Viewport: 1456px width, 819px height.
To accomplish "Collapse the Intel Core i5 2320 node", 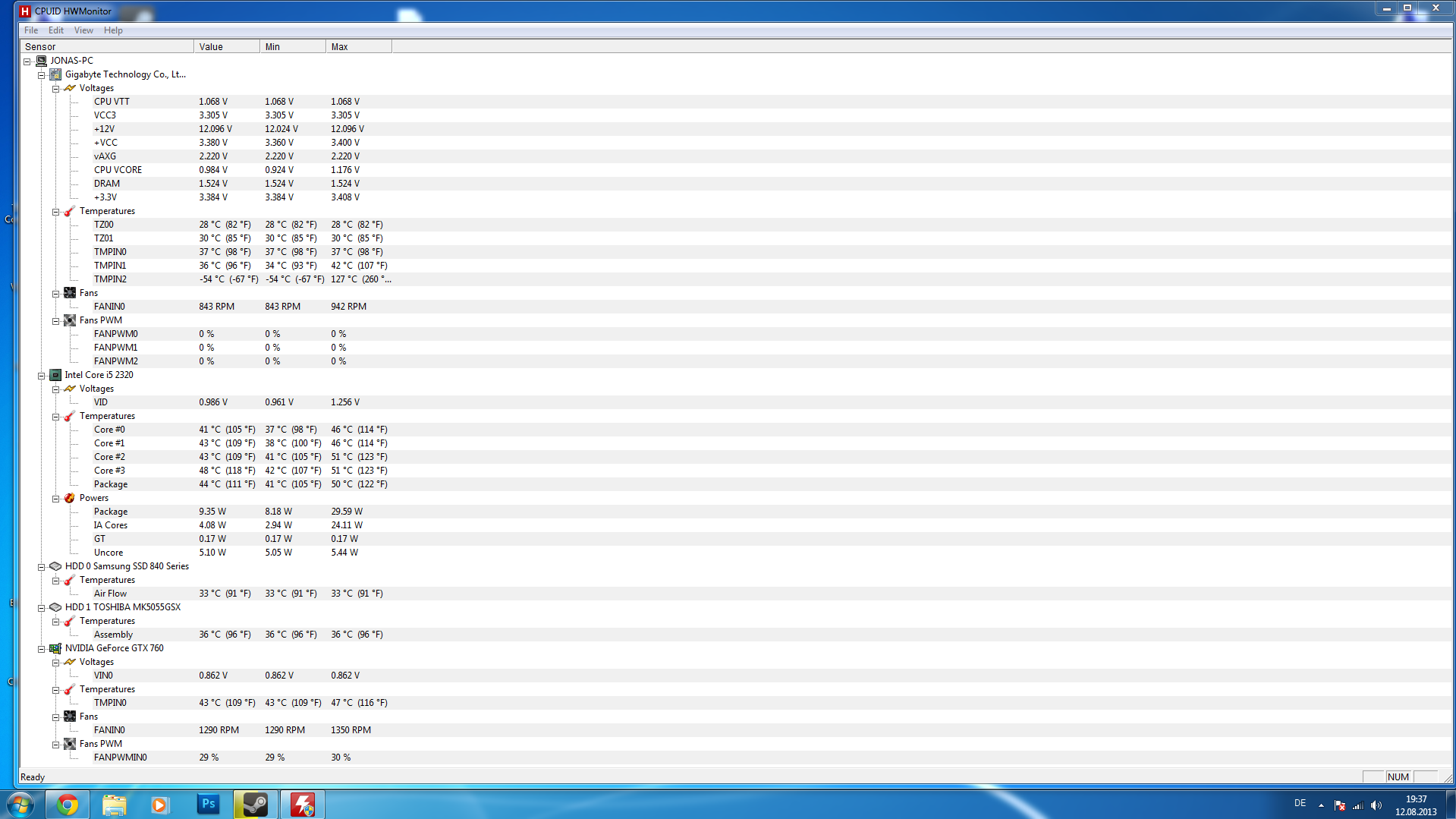I will (42, 376).
